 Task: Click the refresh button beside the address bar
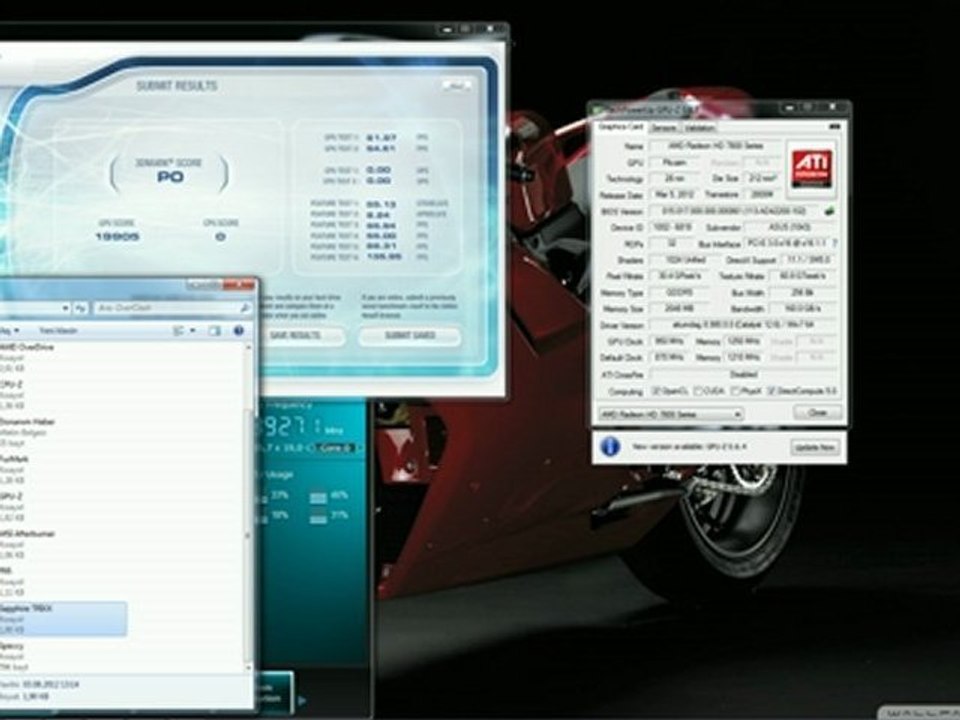pyautogui.click(x=80, y=308)
